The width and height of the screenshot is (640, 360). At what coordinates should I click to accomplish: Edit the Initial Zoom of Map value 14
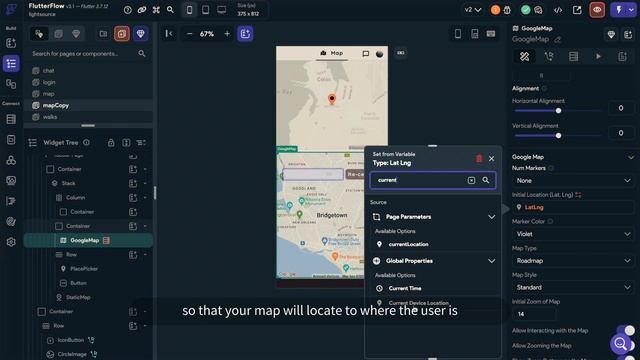tap(533, 314)
